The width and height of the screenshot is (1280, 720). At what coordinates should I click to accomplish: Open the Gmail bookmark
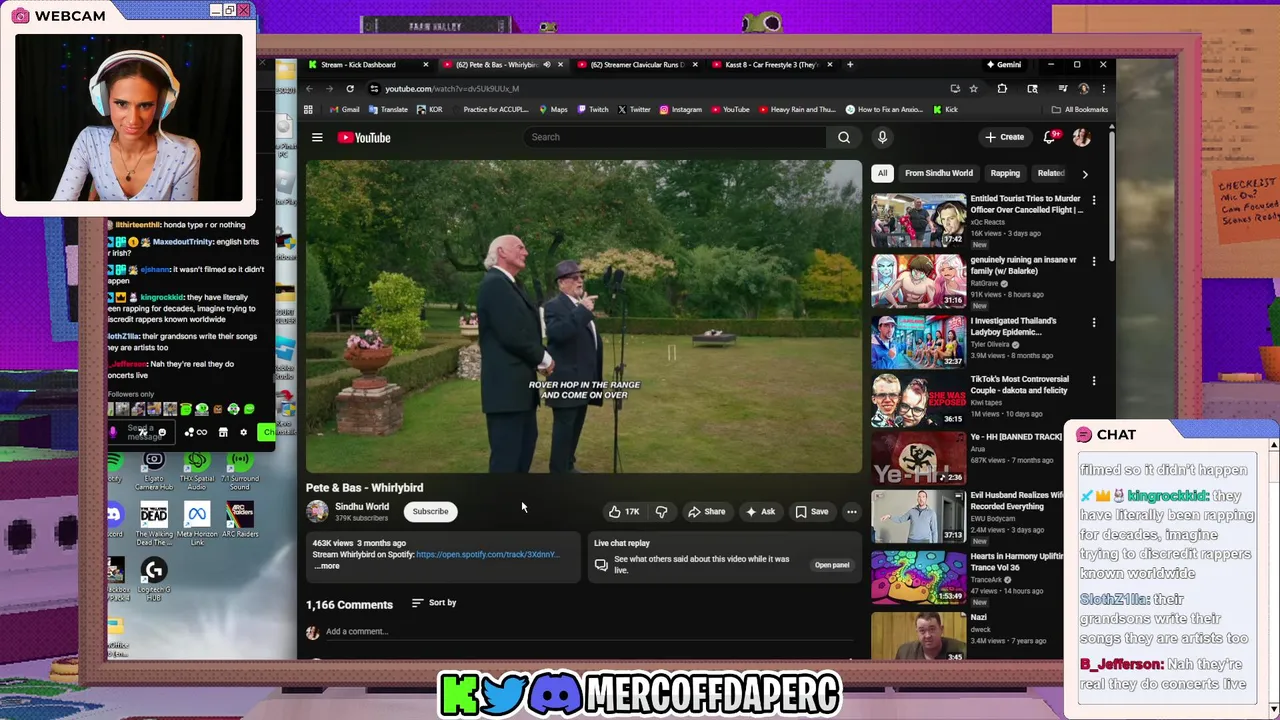(x=345, y=109)
